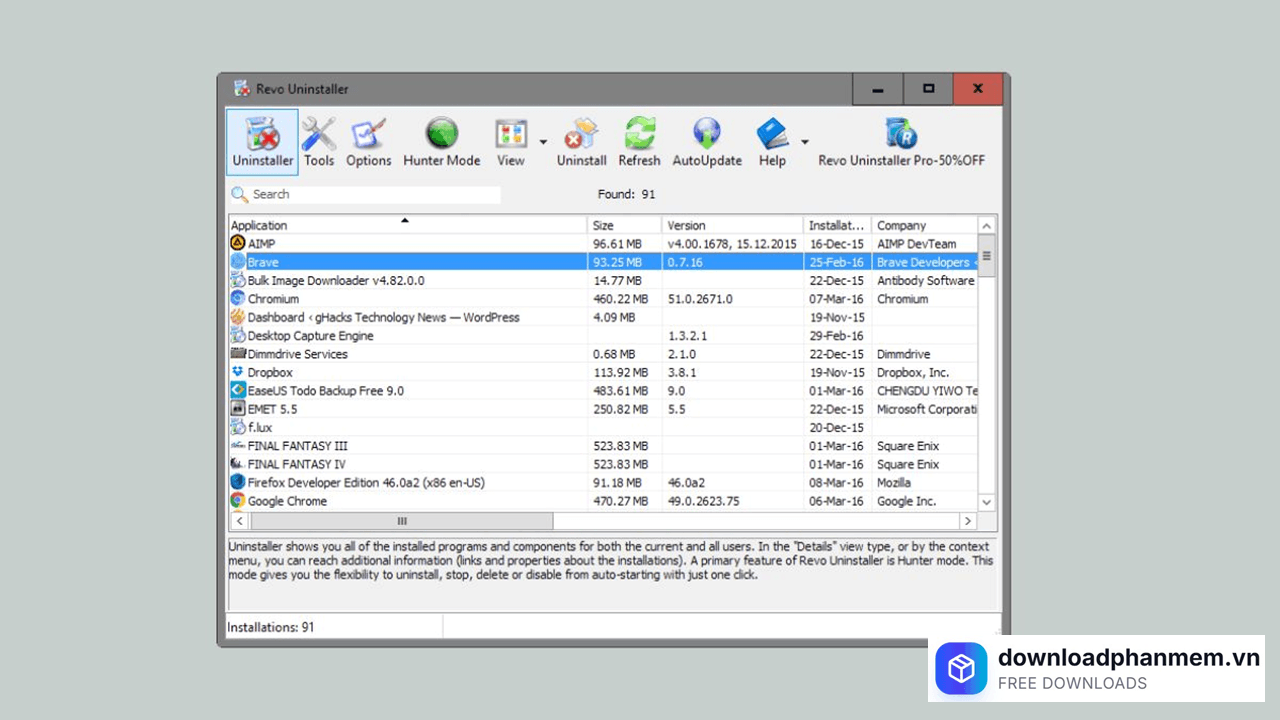Click the Installations: 91 status text
The height and width of the screenshot is (720, 1280).
coord(271,627)
